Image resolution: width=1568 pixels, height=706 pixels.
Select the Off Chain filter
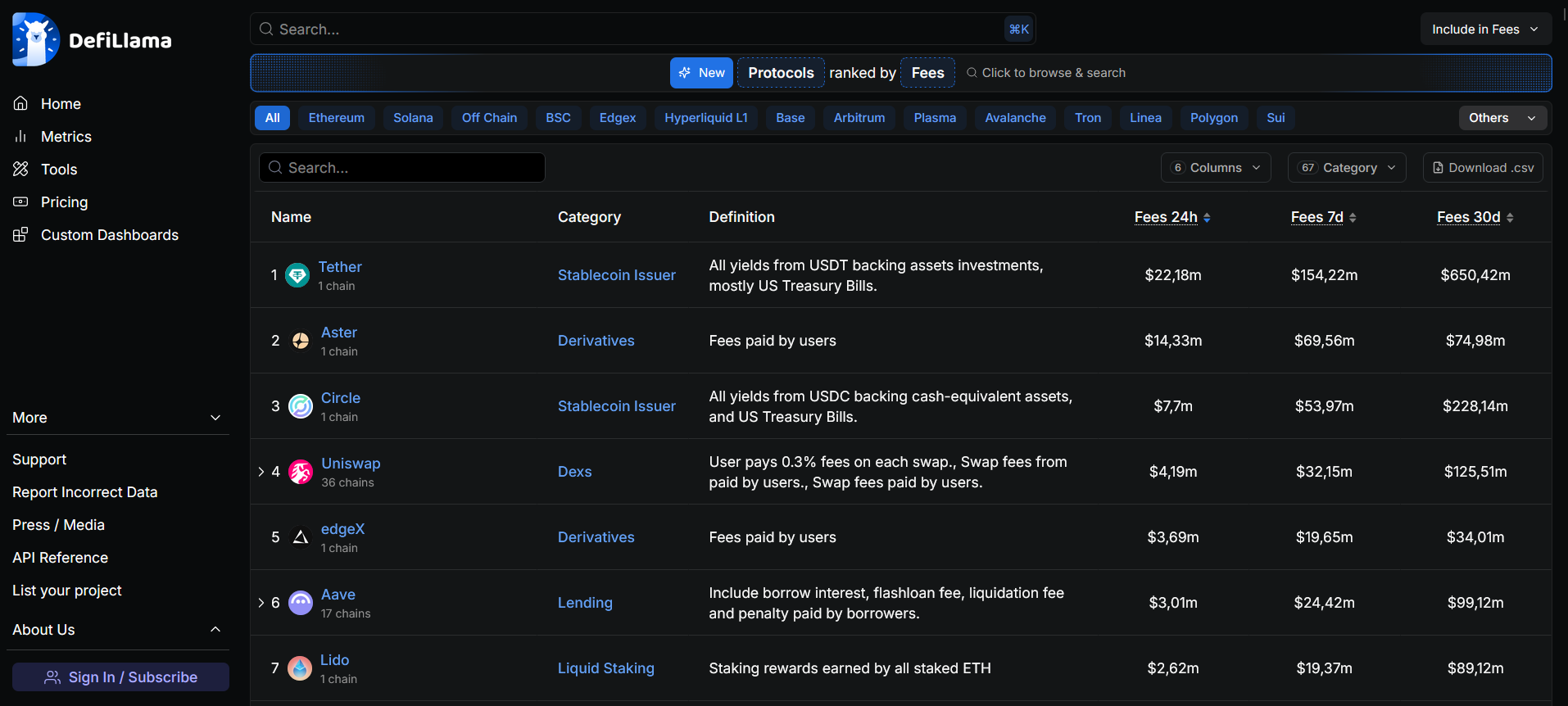tap(489, 118)
